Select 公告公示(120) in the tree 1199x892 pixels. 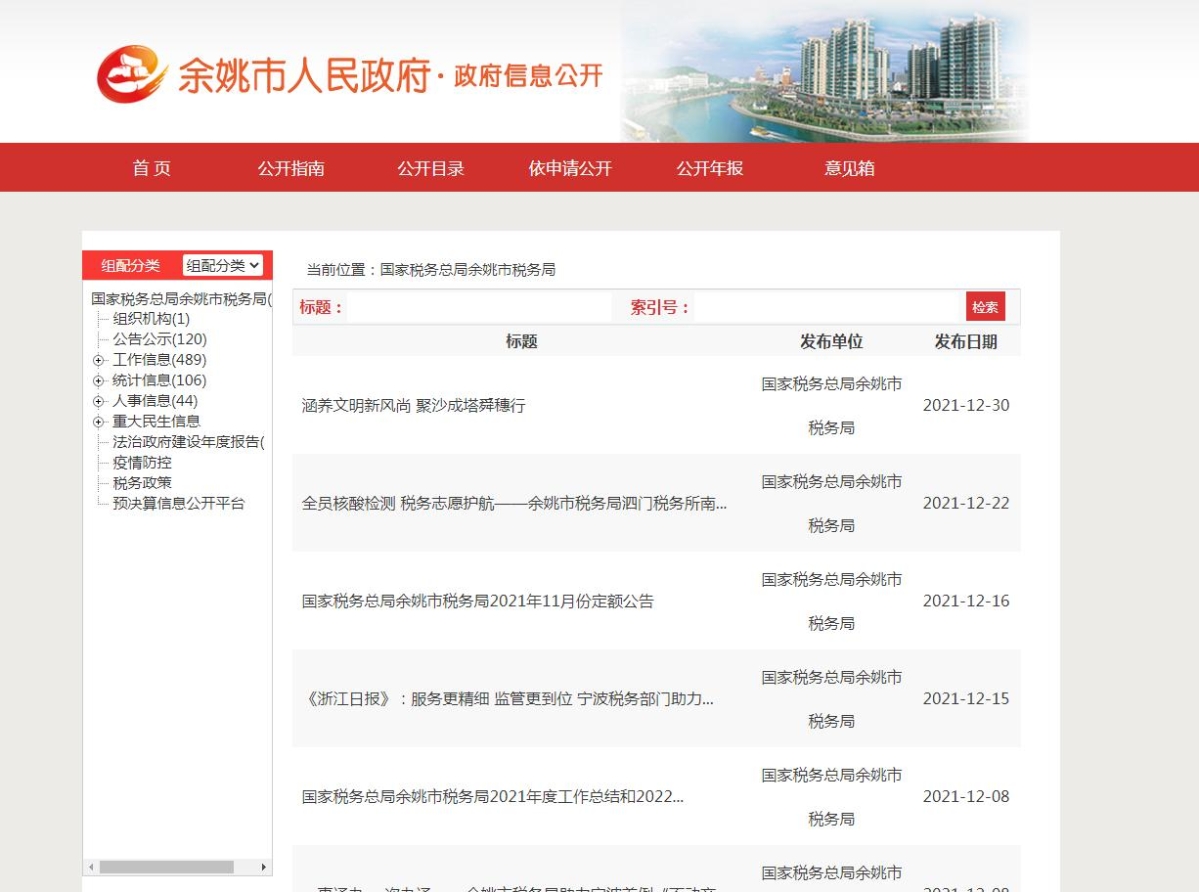159,339
